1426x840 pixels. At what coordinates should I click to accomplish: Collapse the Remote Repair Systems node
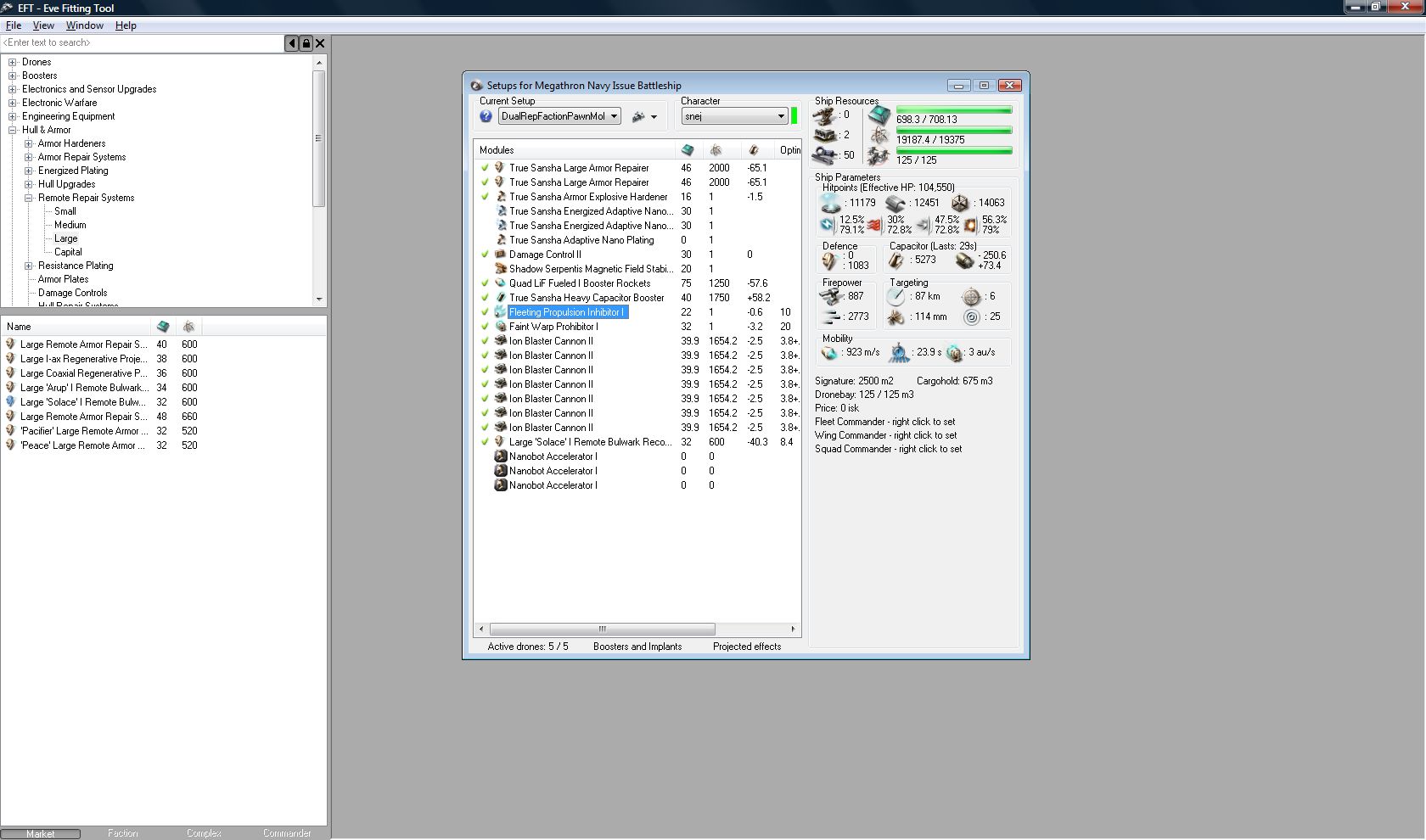[29, 198]
